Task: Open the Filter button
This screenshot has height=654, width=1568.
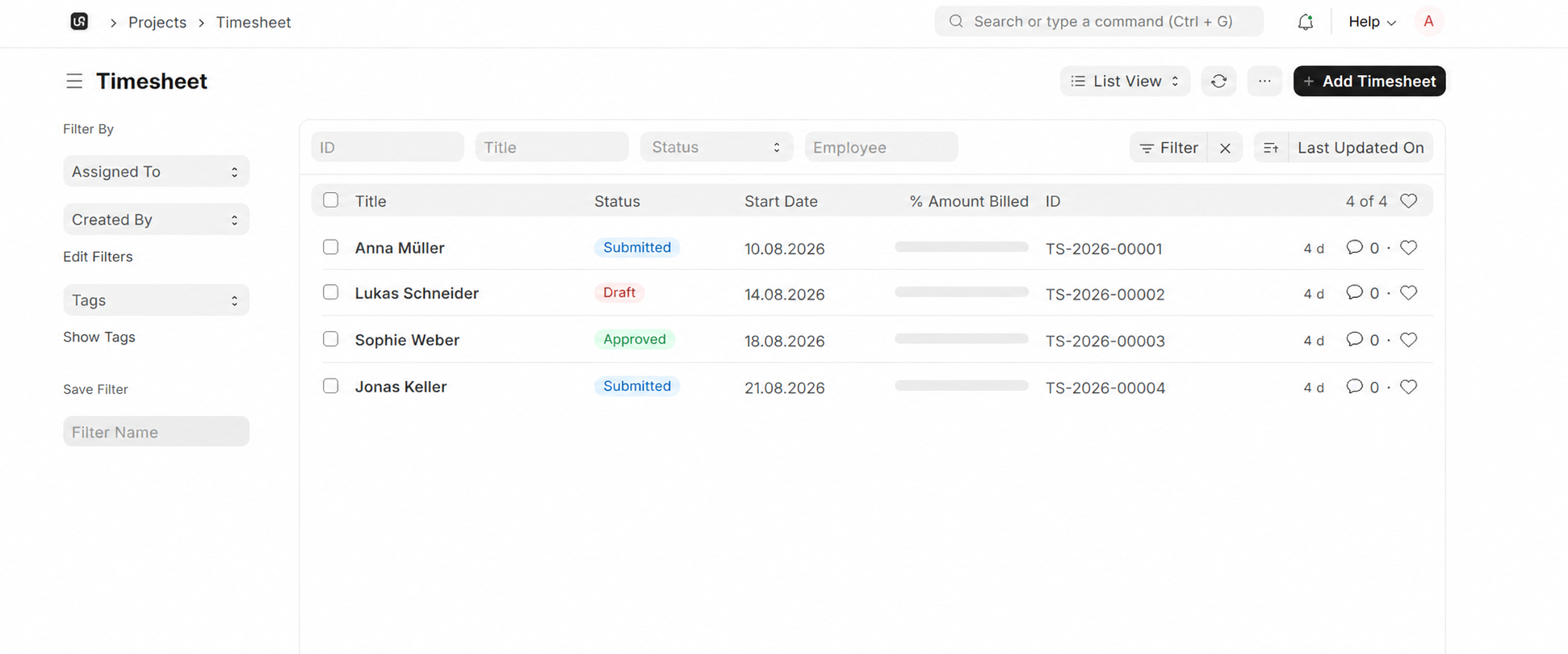Action: (x=1168, y=148)
